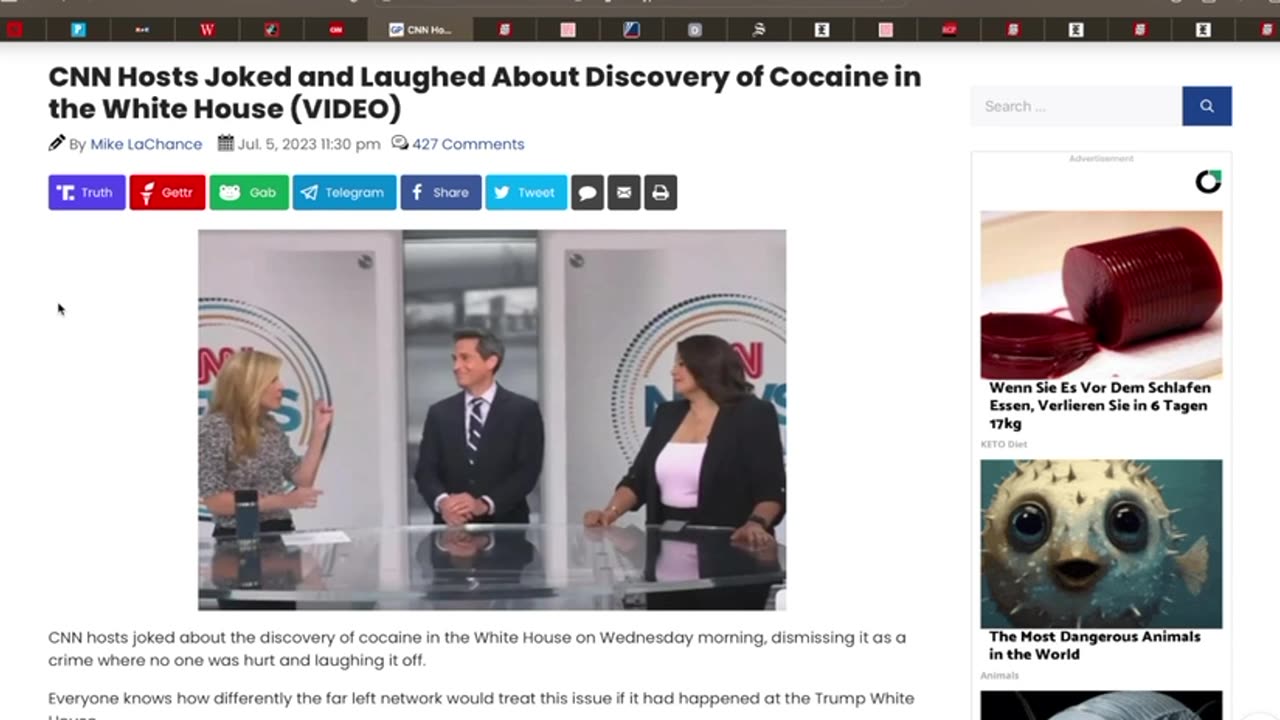Switch to the blue 'P' browser tab
1280x720 pixels.
(78, 30)
